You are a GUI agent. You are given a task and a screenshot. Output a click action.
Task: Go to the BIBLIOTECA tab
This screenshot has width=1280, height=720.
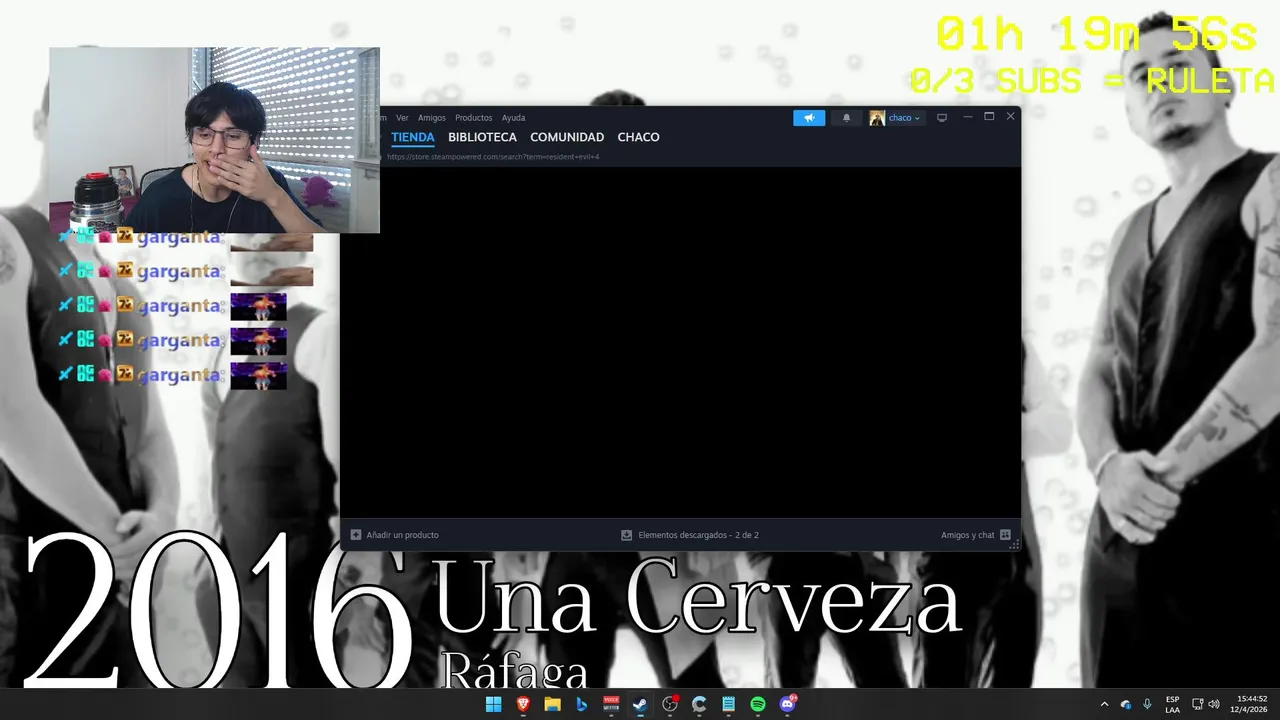click(482, 137)
